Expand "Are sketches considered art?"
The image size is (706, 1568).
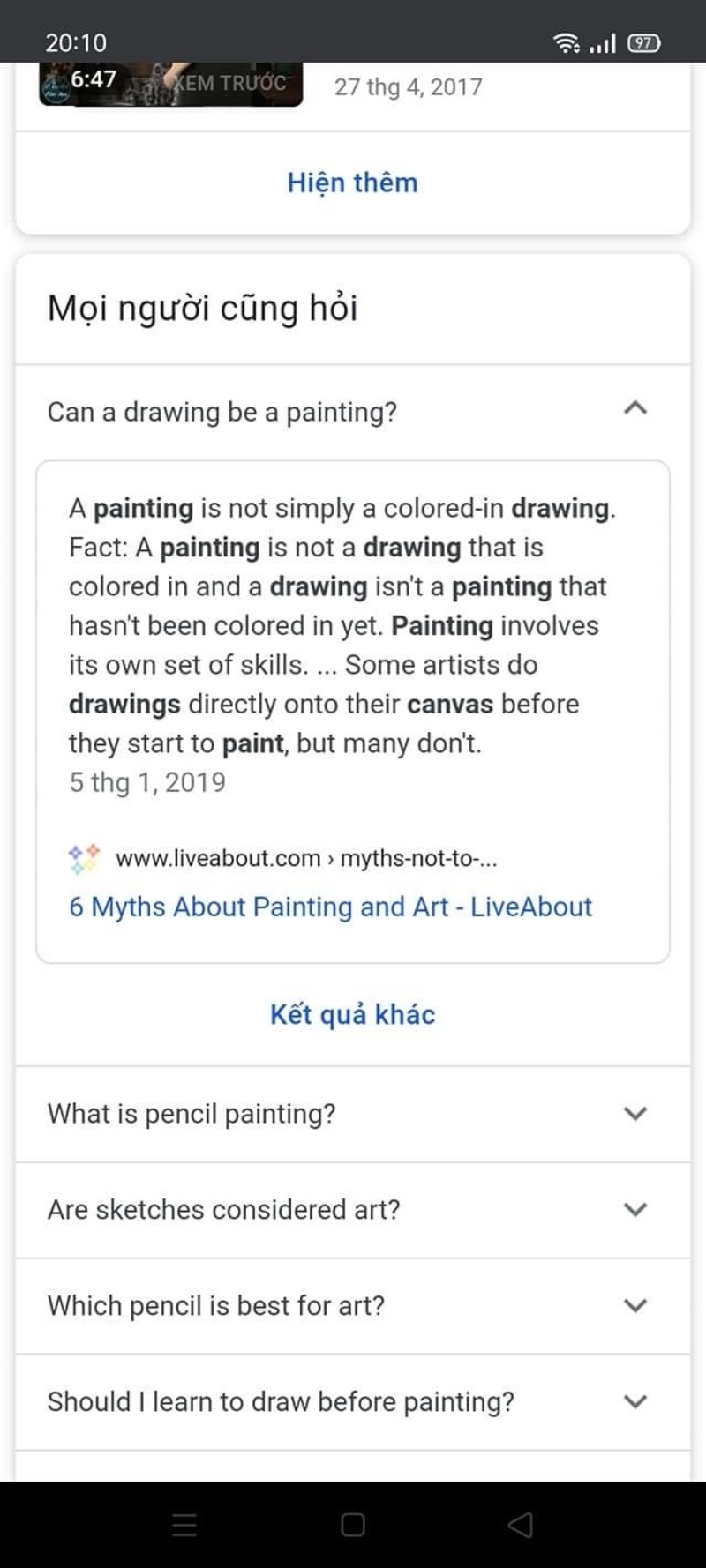point(634,1209)
